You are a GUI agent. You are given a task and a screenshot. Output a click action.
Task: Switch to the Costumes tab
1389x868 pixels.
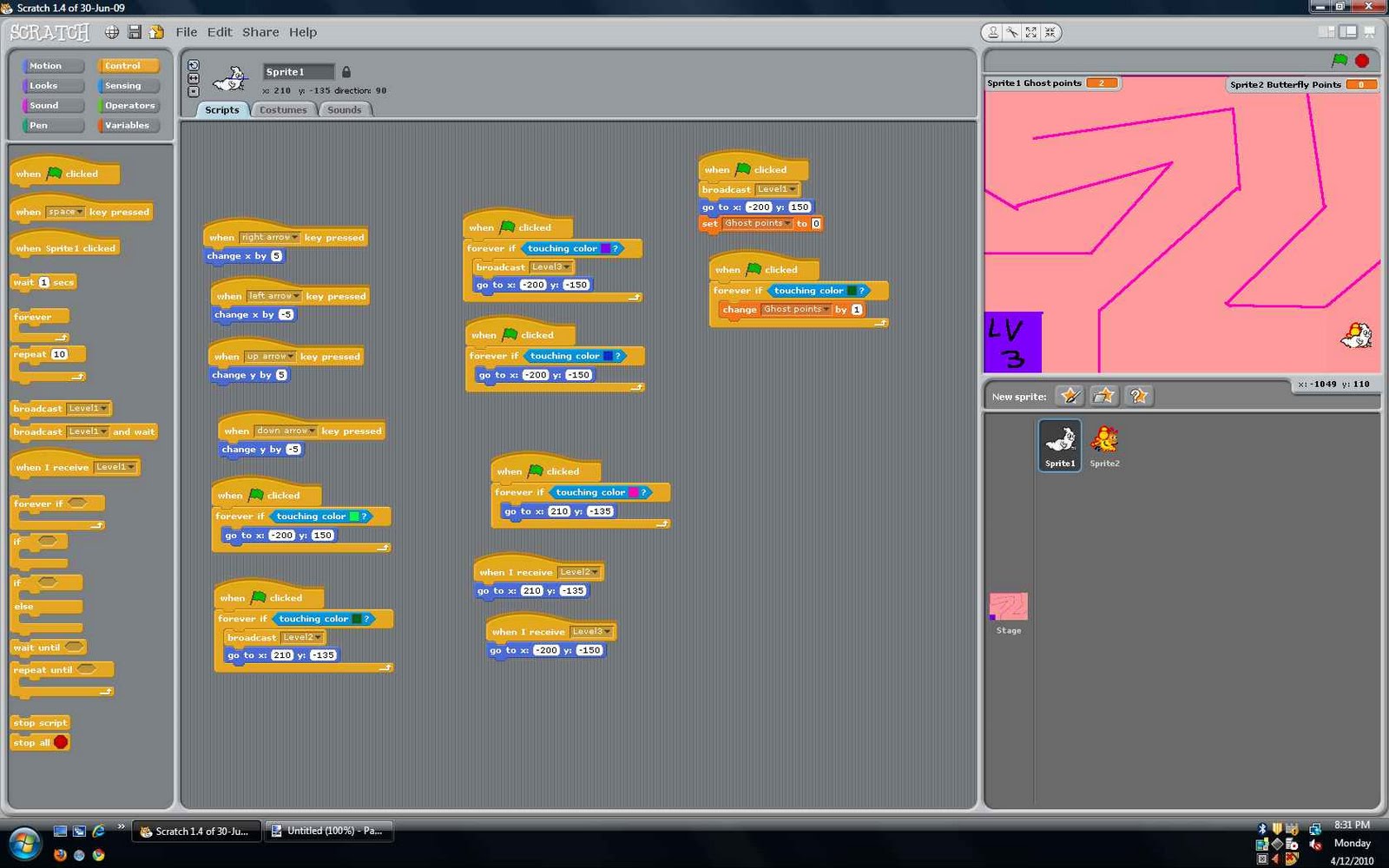[283, 109]
